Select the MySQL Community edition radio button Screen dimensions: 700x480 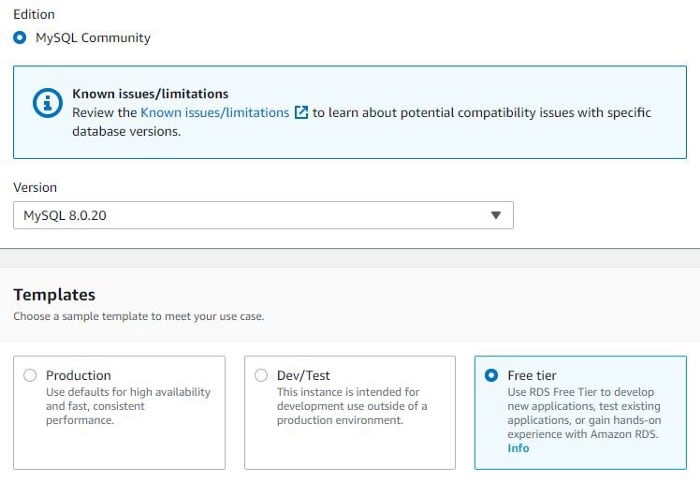(20, 38)
